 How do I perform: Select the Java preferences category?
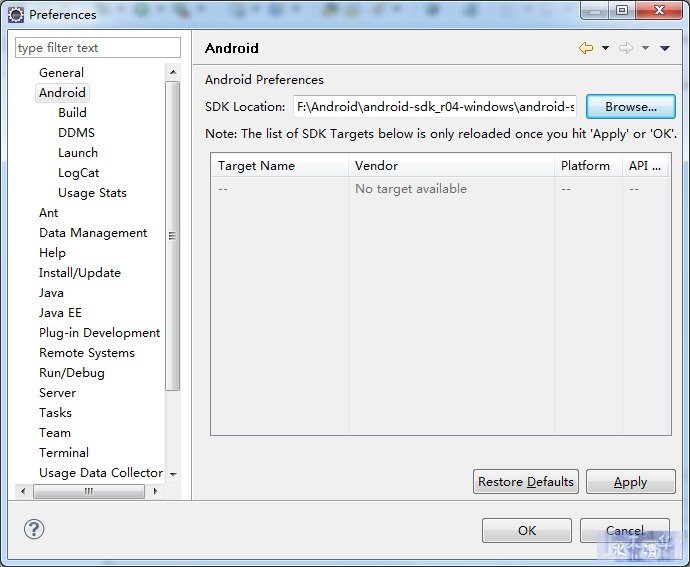coord(51,293)
